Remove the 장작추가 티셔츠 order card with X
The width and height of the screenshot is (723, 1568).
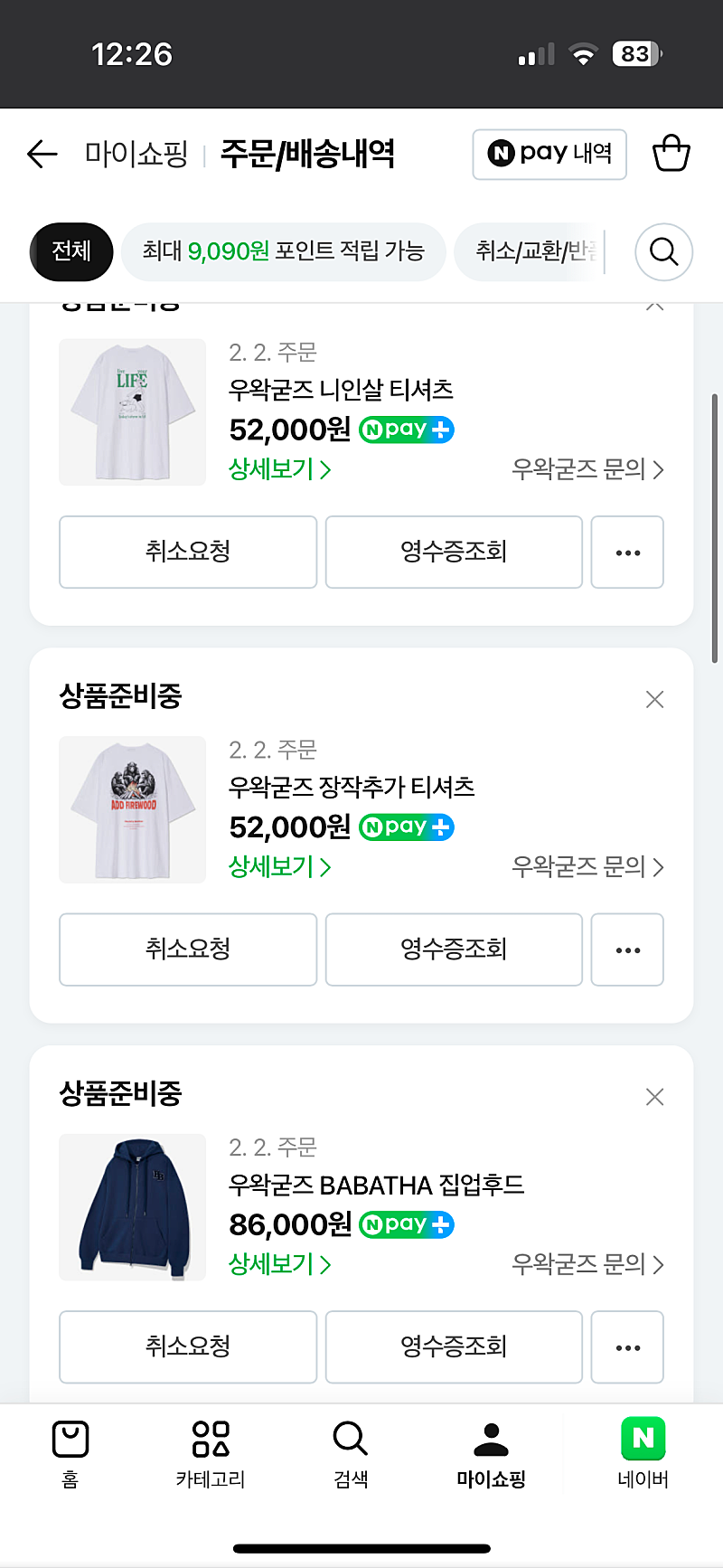coord(655,699)
